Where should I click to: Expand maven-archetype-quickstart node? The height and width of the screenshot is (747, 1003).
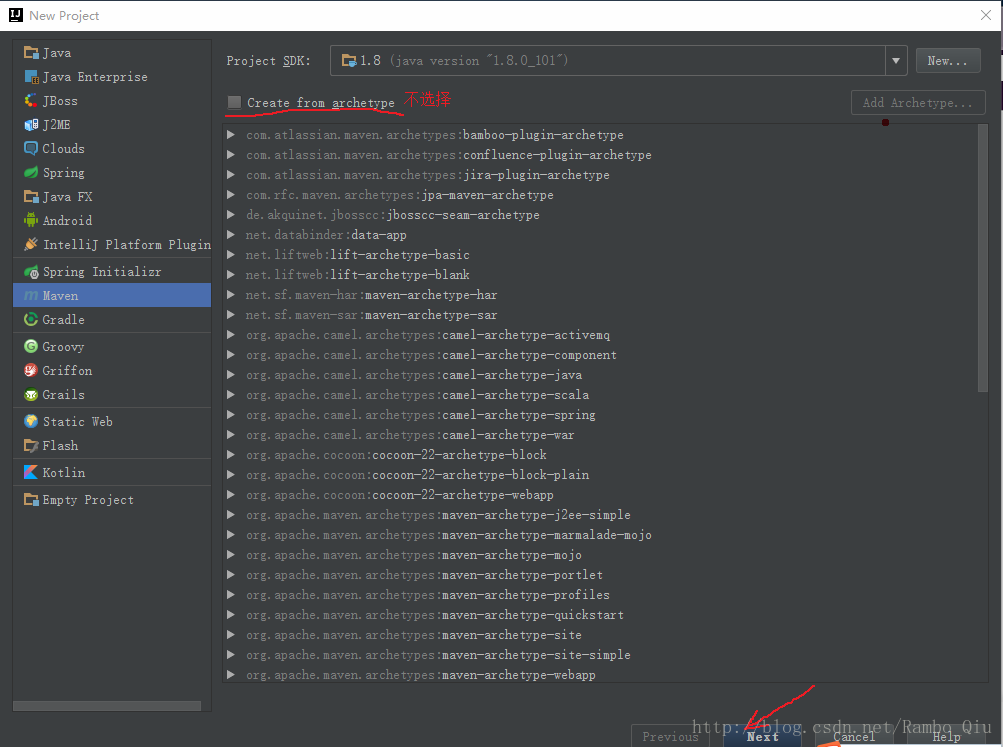pyautogui.click(x=231, y=615)
